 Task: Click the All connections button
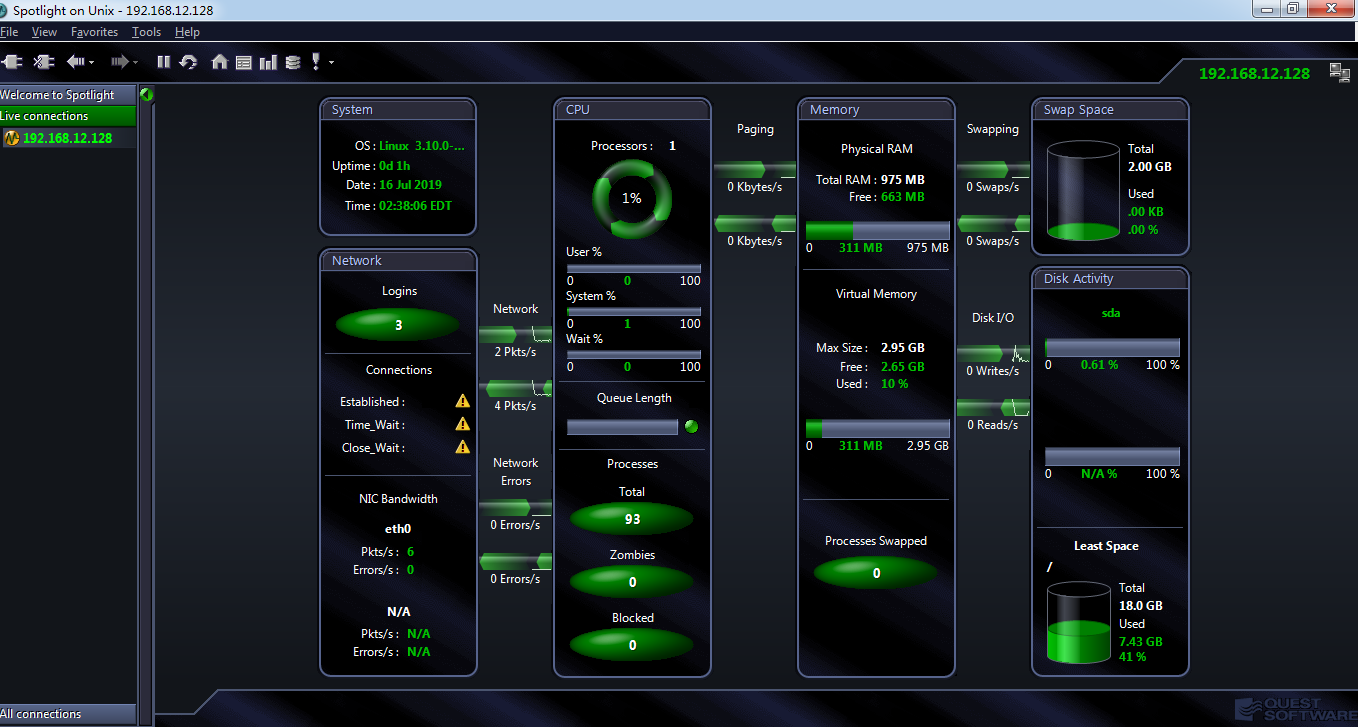coord(67,714)
